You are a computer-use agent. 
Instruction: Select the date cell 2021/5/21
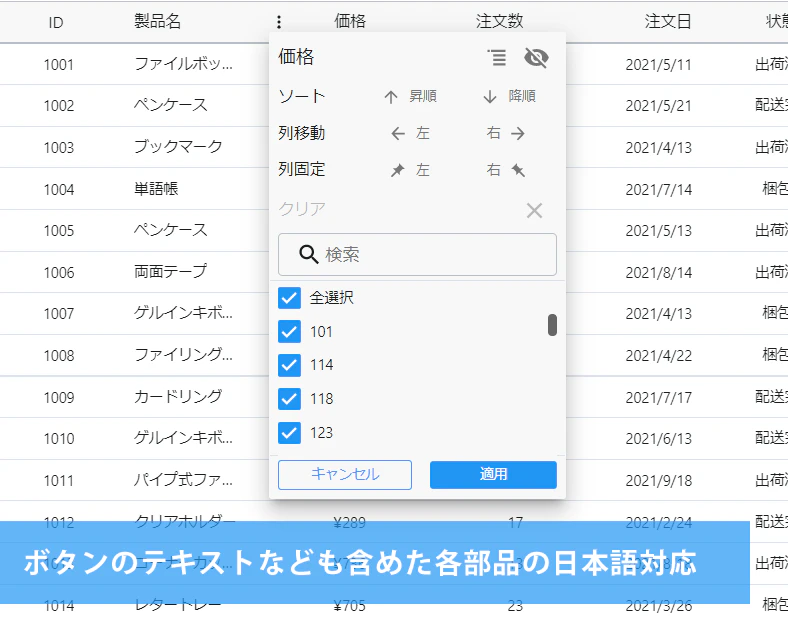click(x=658, y=106)
